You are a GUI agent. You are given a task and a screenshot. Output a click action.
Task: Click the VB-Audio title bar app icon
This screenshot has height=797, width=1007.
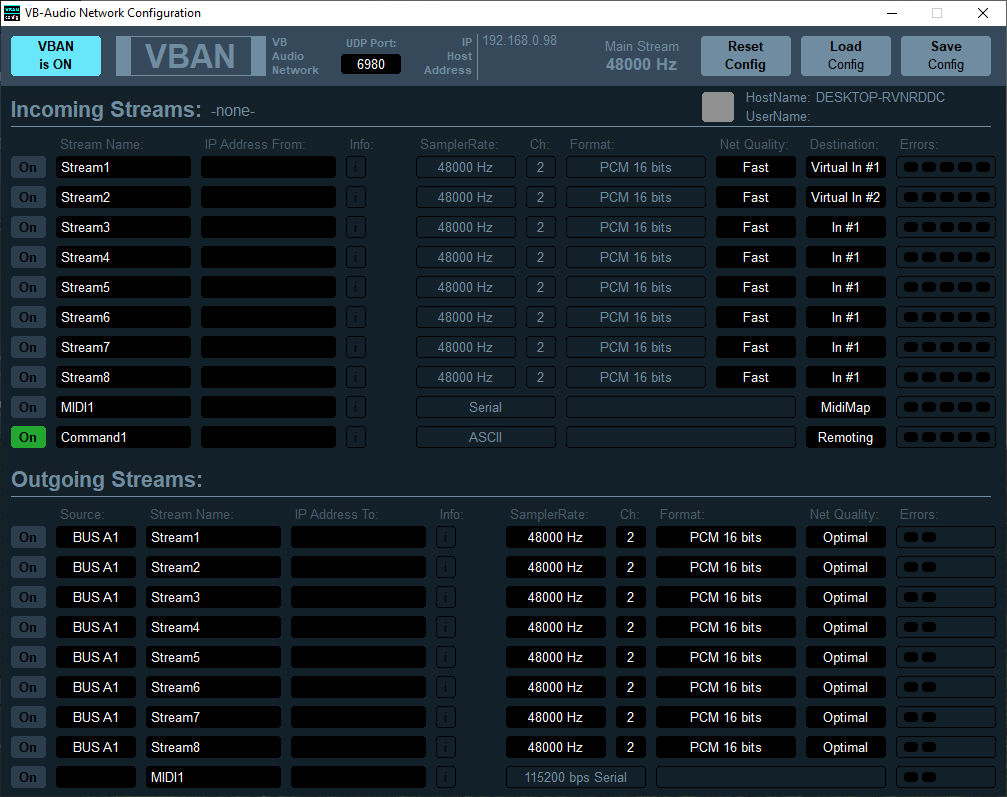point(12,13)
